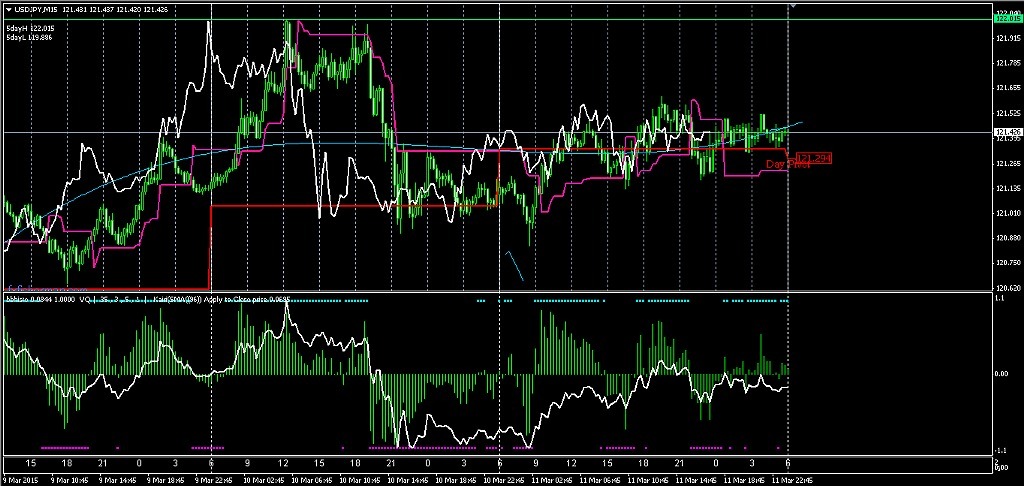Image resolution: width=1024 pixels, height=486 pixels.
Task: Click 121.915 on the price scale
Action: click(x=1007, y=39)
